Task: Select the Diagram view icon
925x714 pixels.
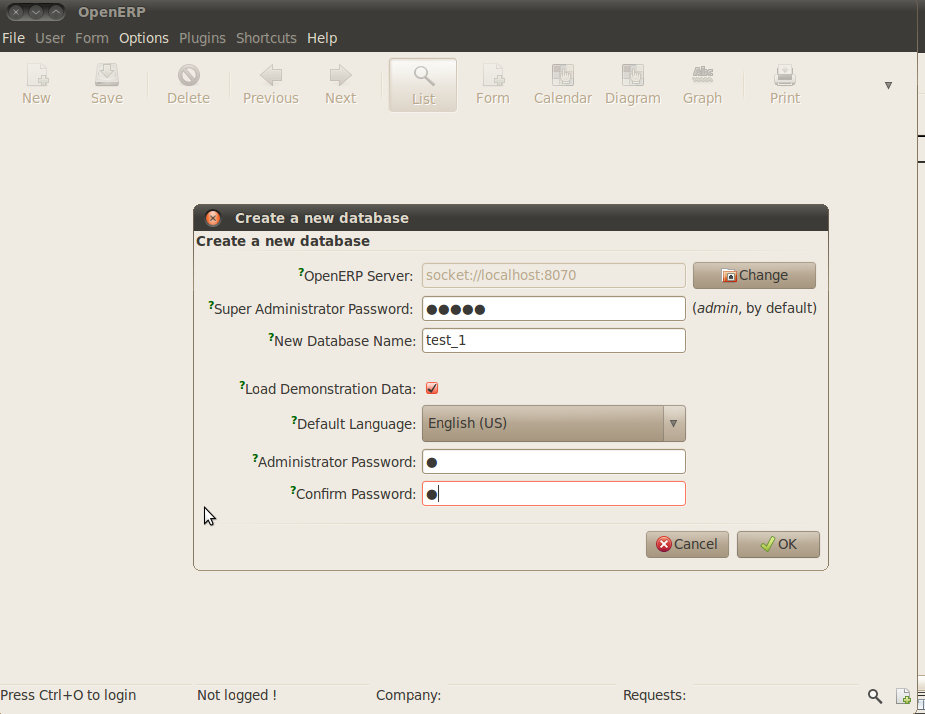Action: coord(632,84)
